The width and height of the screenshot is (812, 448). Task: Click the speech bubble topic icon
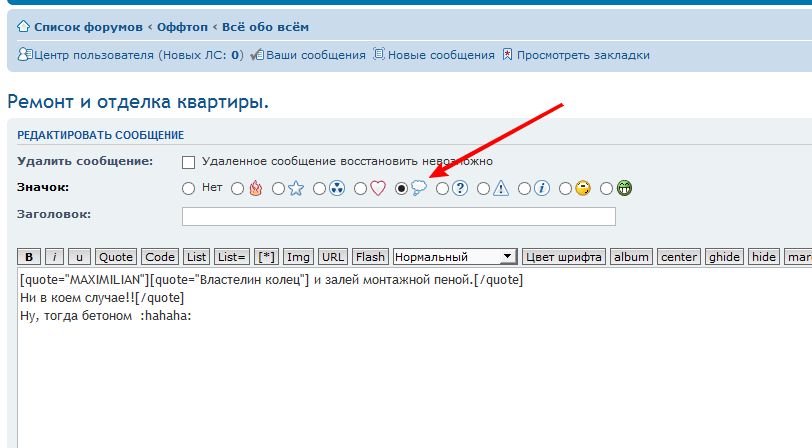(x=419, y=188)
